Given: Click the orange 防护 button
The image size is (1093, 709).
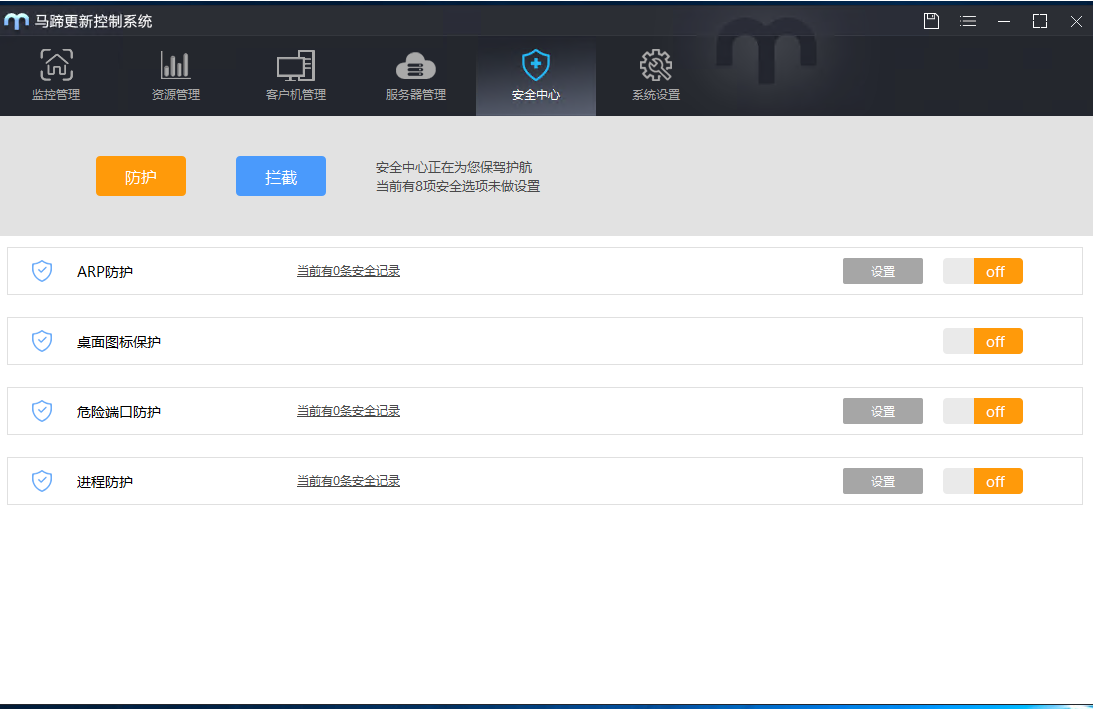Looking at the screenshot, I should 140,175.
